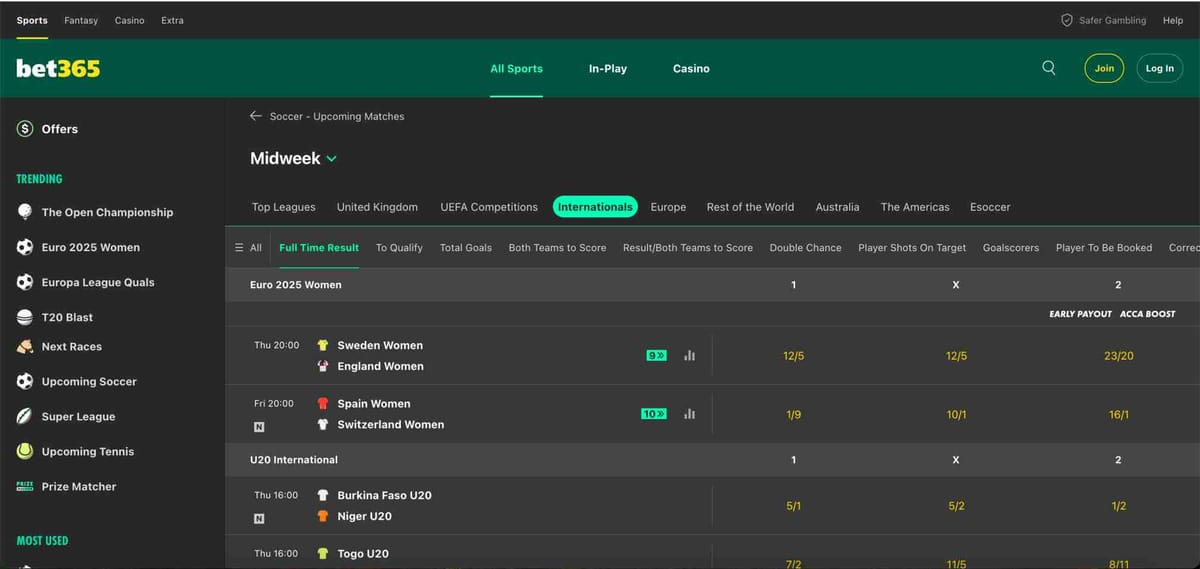Select Niger U20 win odds 1/2
Viewport: 1200px width, 569px height.
[x=1118, y=506]
